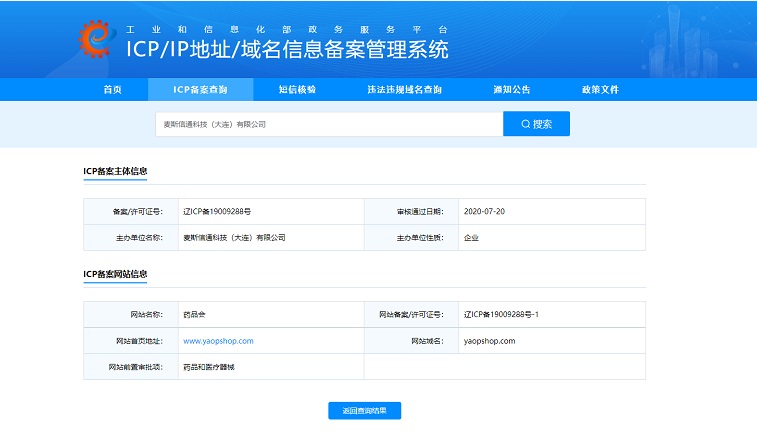Image resolution: width=757 pixels, height=446 pixels.
Task: Click the magnifier 搜索 search button
Action: 536,124
